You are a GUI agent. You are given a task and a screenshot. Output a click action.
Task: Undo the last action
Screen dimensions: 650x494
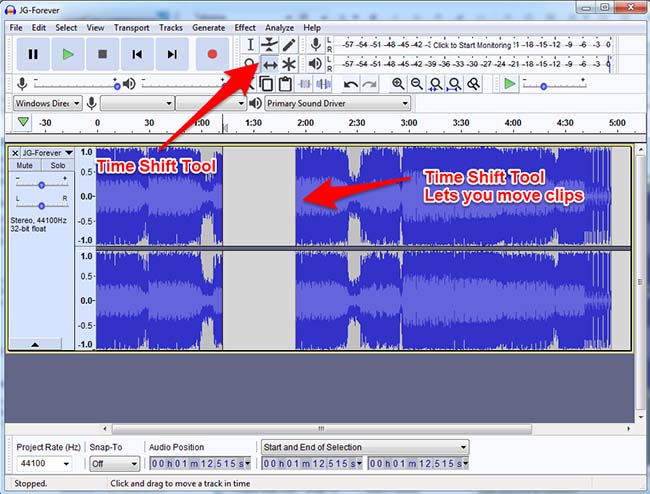coord(351,85)
